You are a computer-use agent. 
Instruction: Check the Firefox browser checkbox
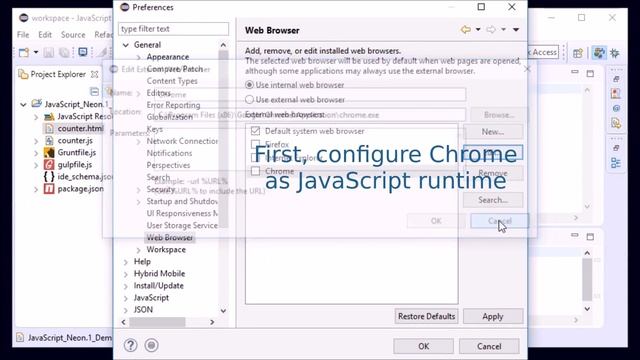pos(256,144)
